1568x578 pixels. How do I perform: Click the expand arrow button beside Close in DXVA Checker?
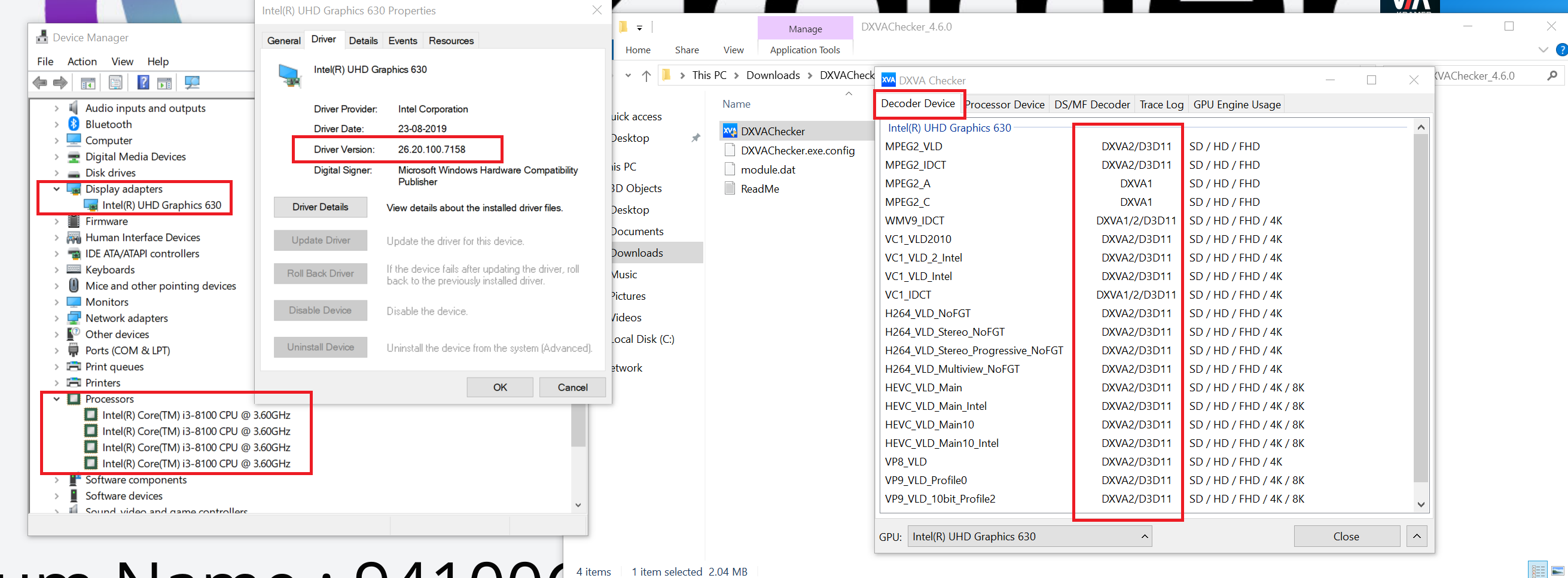(1417, 537)
